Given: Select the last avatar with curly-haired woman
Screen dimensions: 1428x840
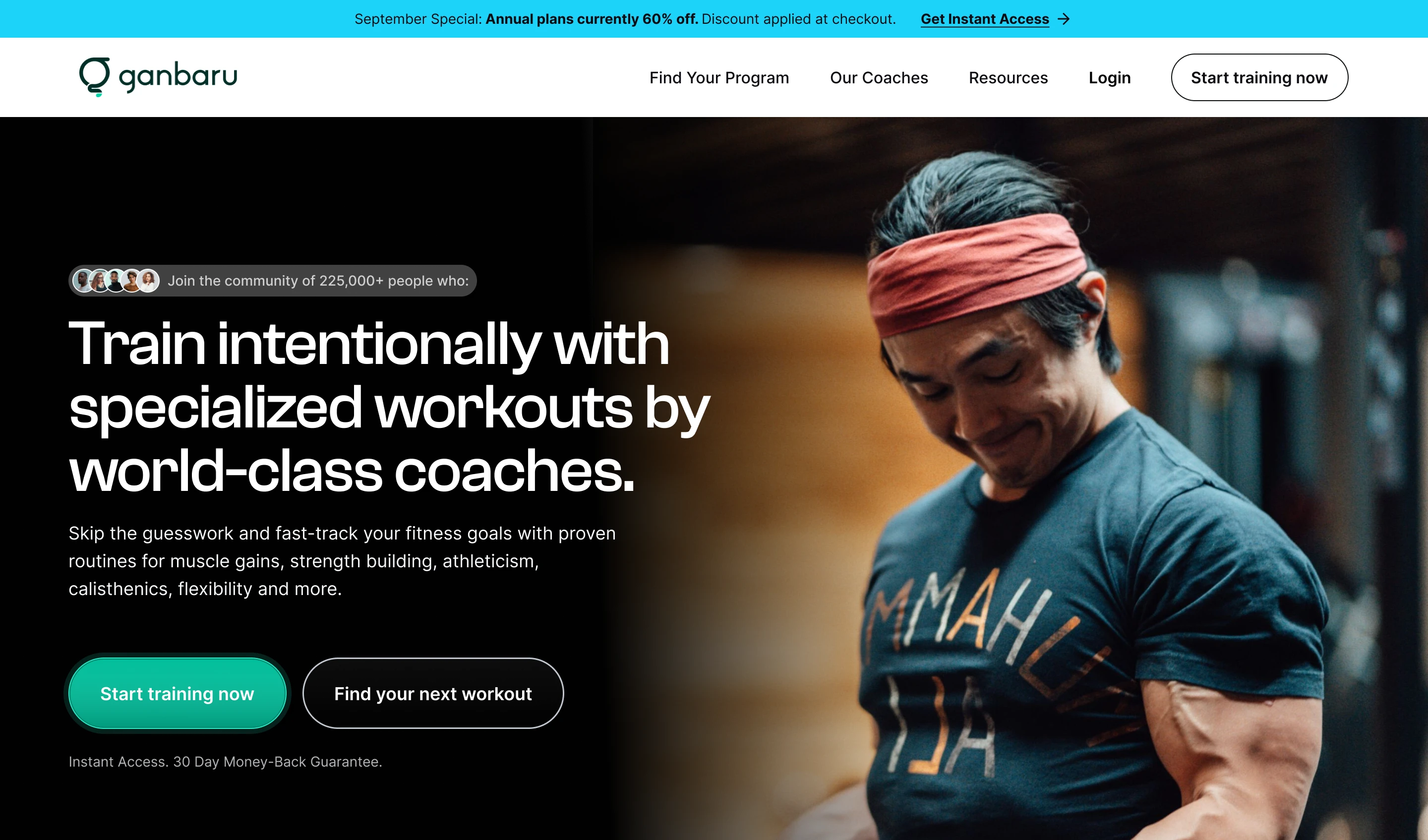Looking at the screenshot, I should 148,281.
